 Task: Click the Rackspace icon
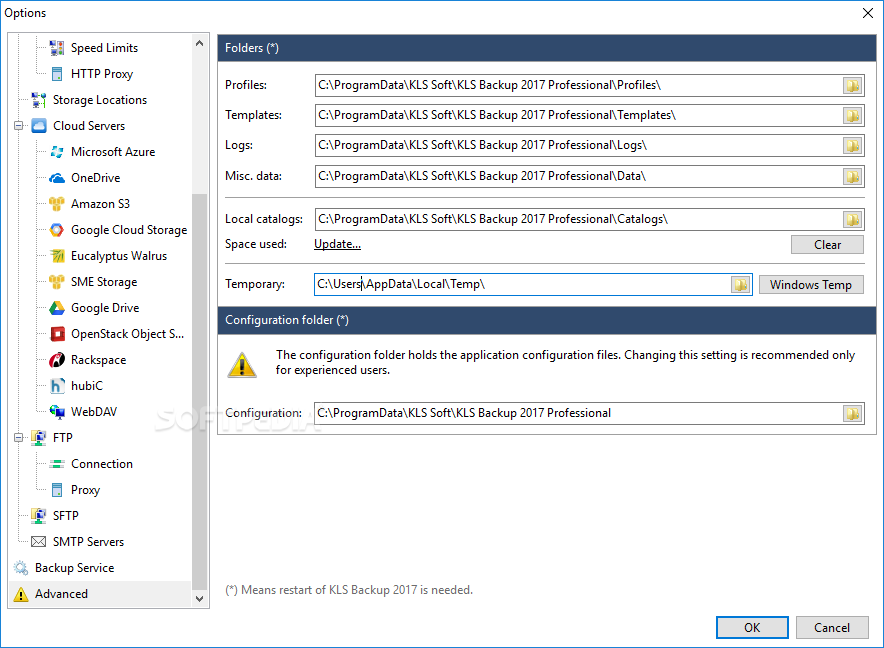point(57,360)
